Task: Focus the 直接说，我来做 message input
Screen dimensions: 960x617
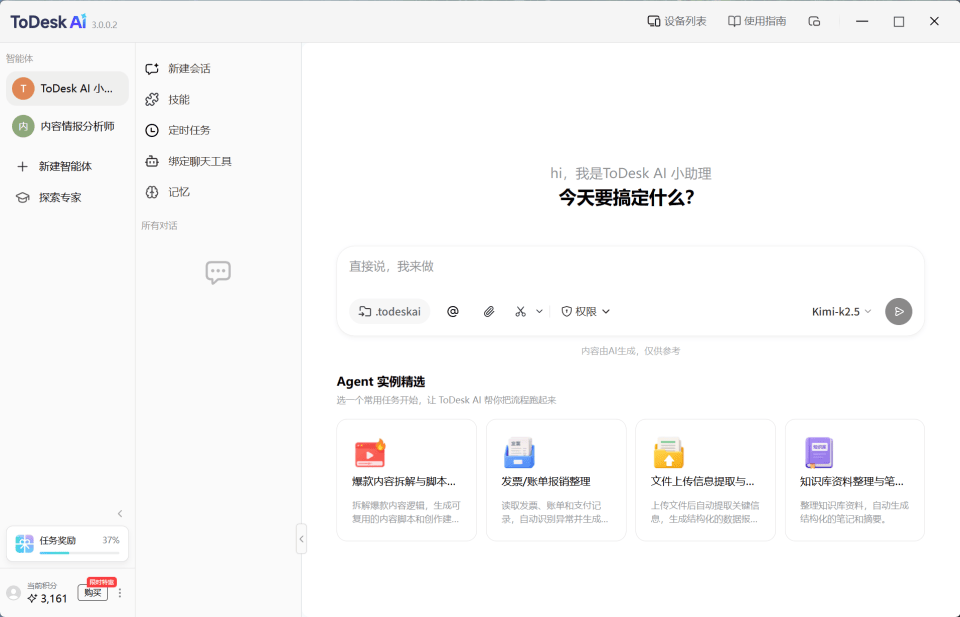Action: point(630,267)
